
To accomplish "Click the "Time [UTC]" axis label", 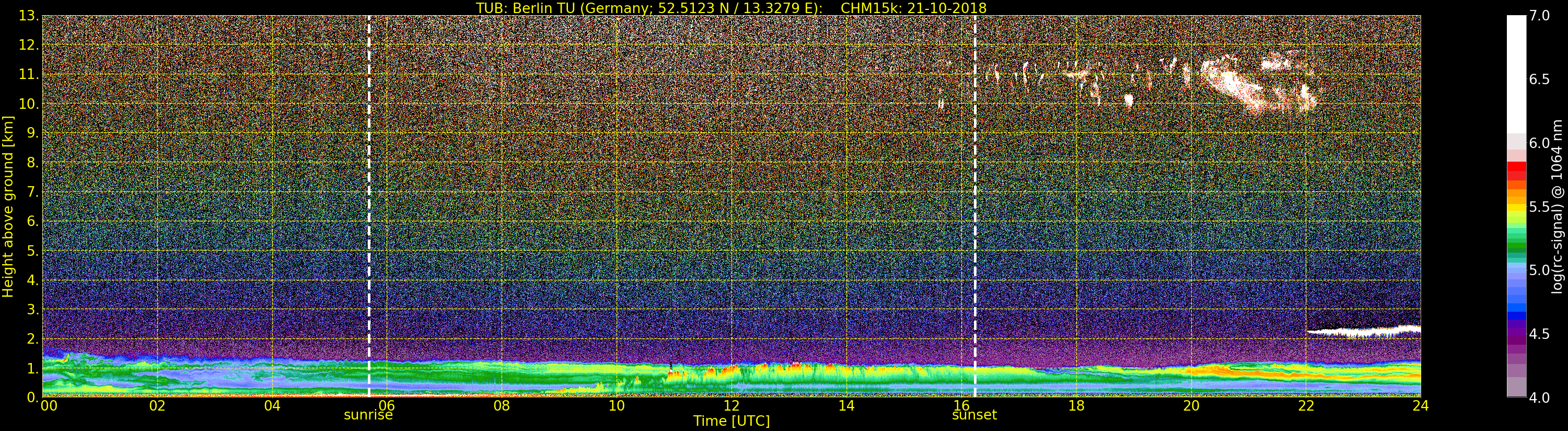I will 731,421.
